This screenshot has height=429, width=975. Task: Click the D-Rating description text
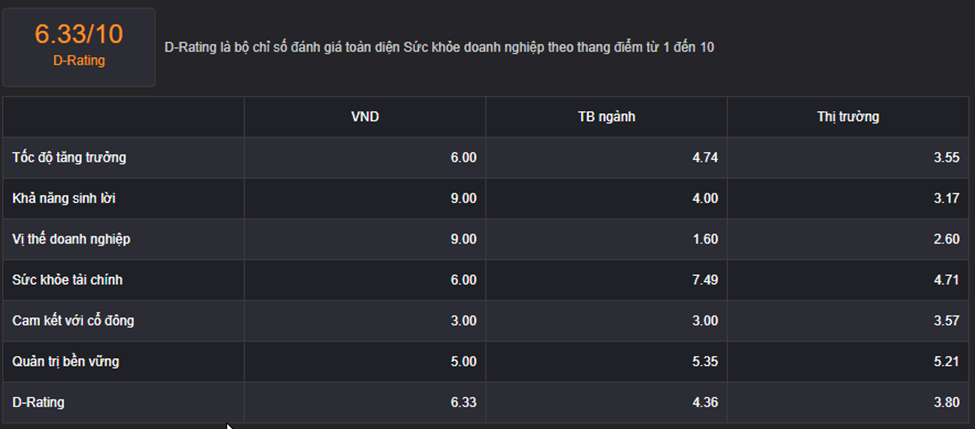(x=440, y=47)
